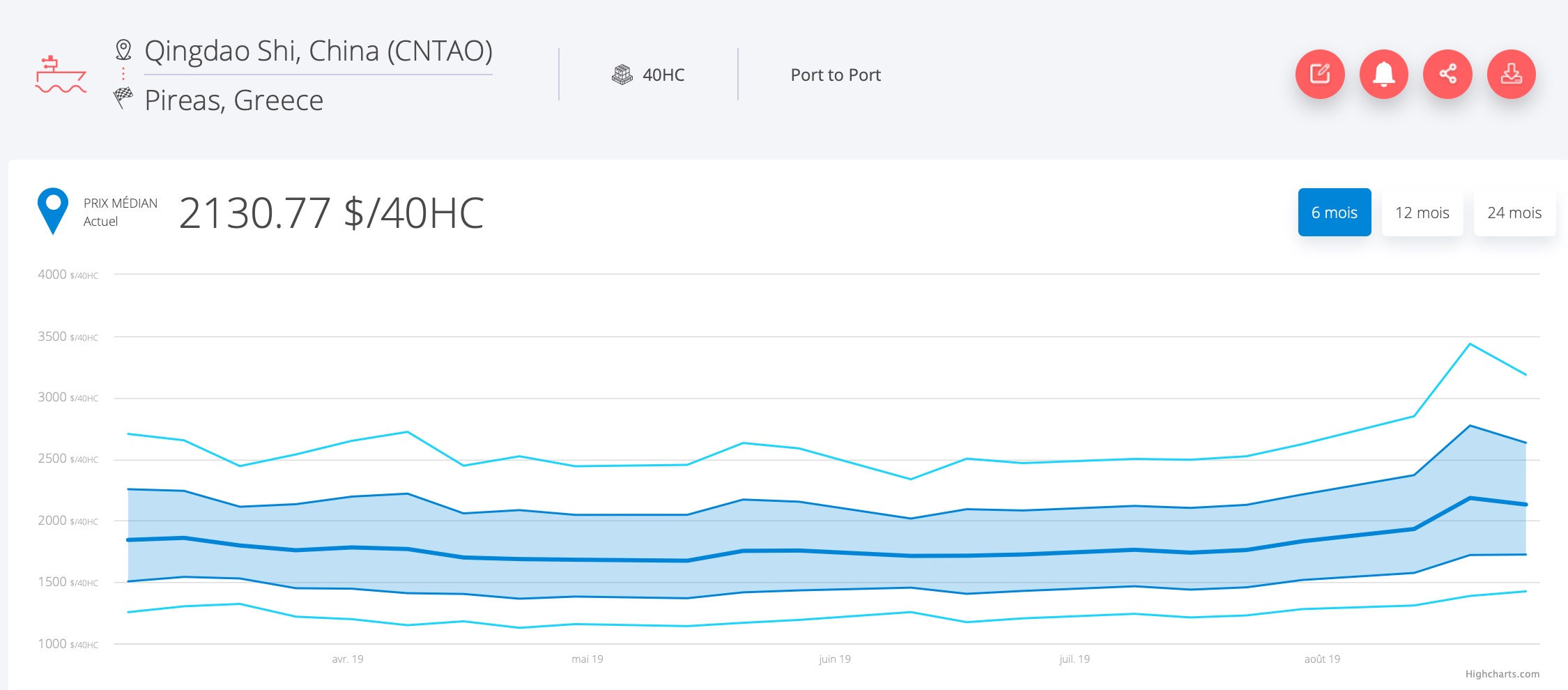Switch to the 24 mois range
This screenshot has height=690, width=1568.
pyautogui.click(x=1514, y=213)
